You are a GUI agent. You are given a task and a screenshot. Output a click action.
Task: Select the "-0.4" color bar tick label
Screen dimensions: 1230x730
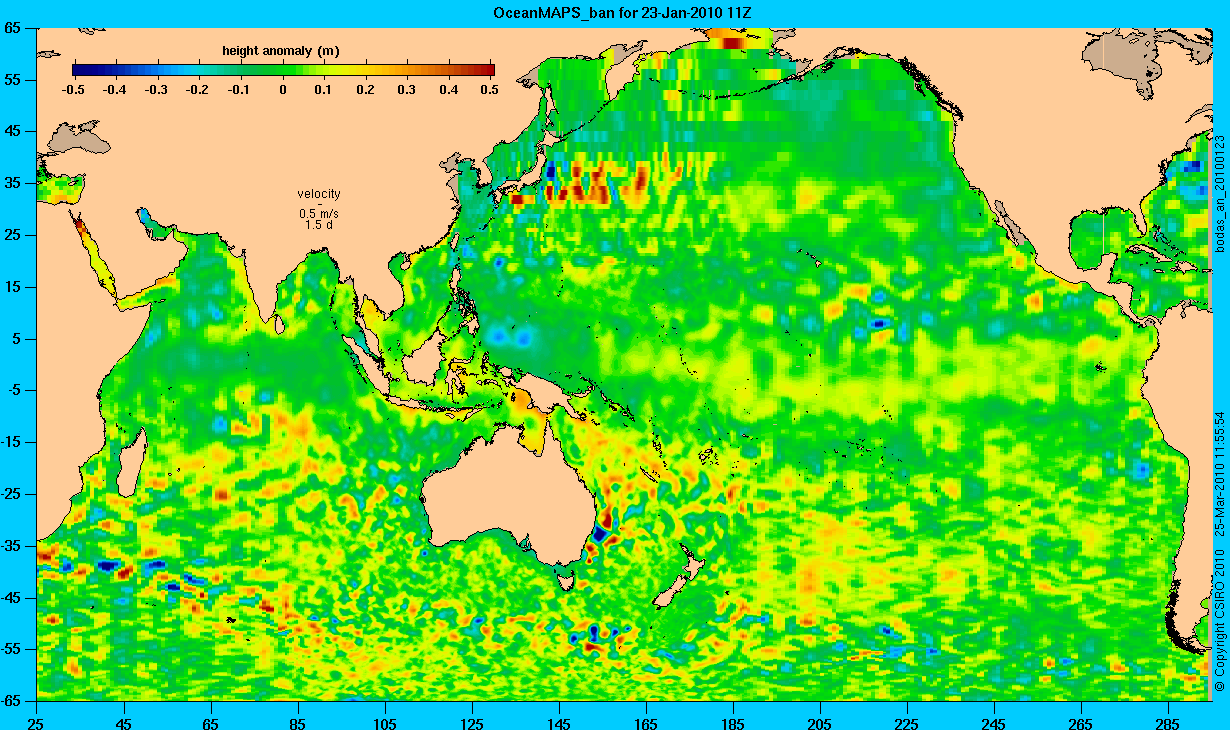tap(115, 90)
